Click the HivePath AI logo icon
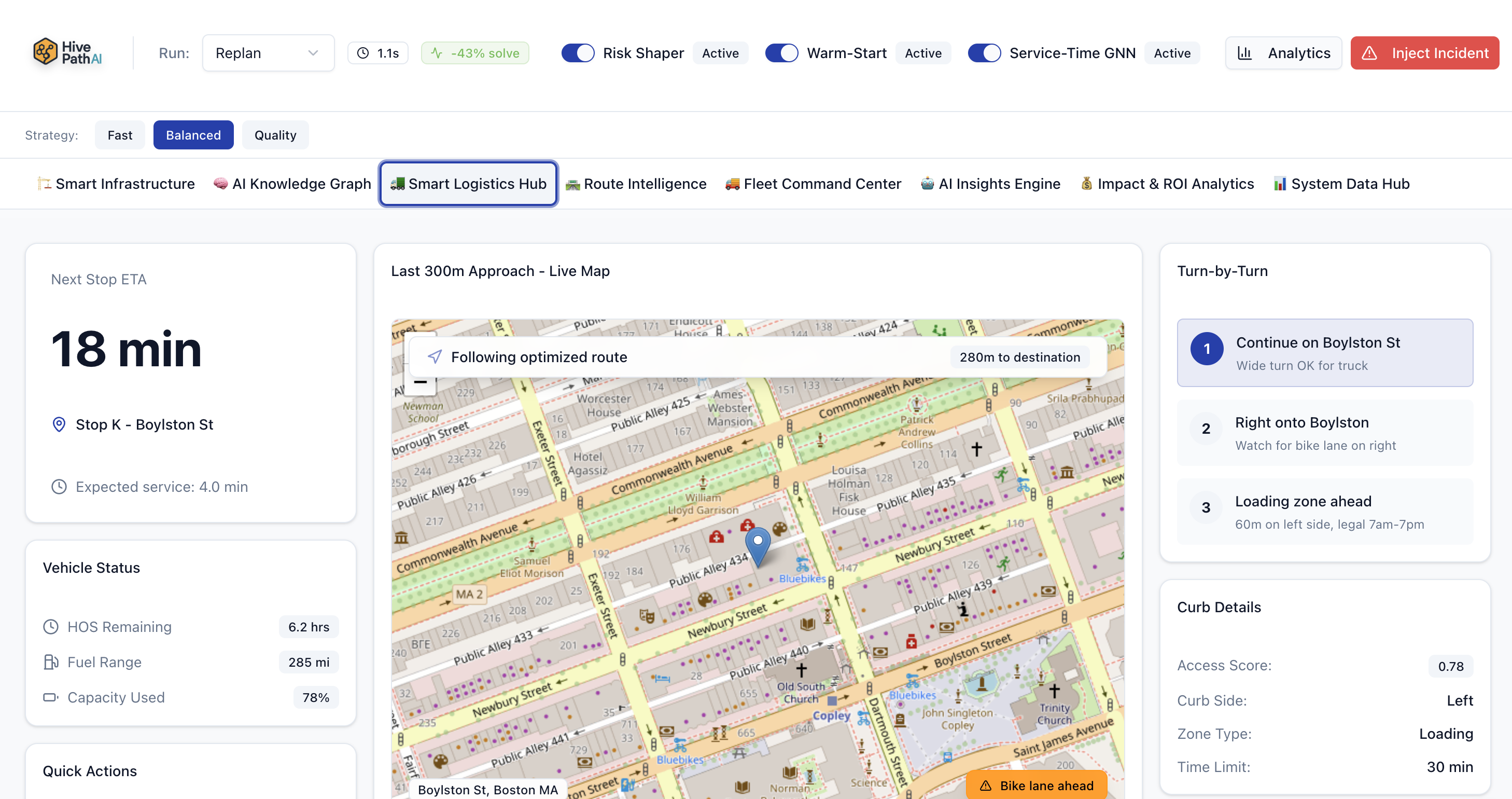 45,52
